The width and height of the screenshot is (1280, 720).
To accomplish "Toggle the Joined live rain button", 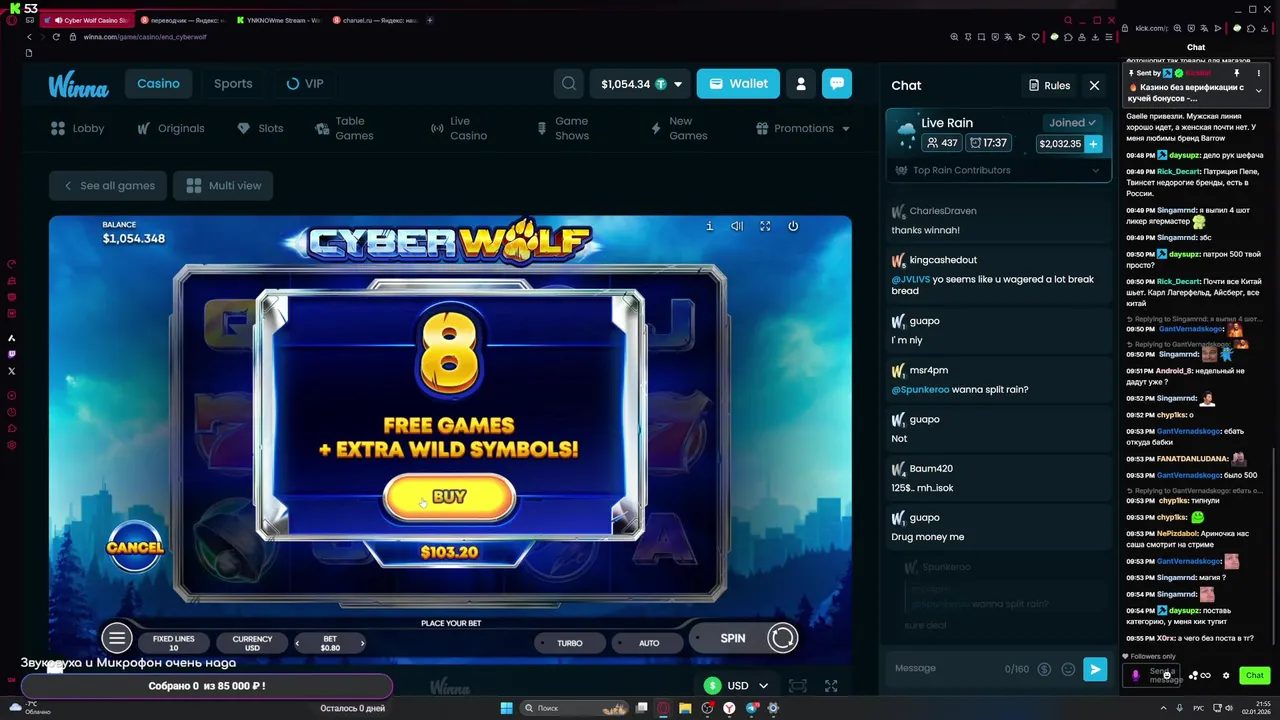I will [x=1072, y=122].
